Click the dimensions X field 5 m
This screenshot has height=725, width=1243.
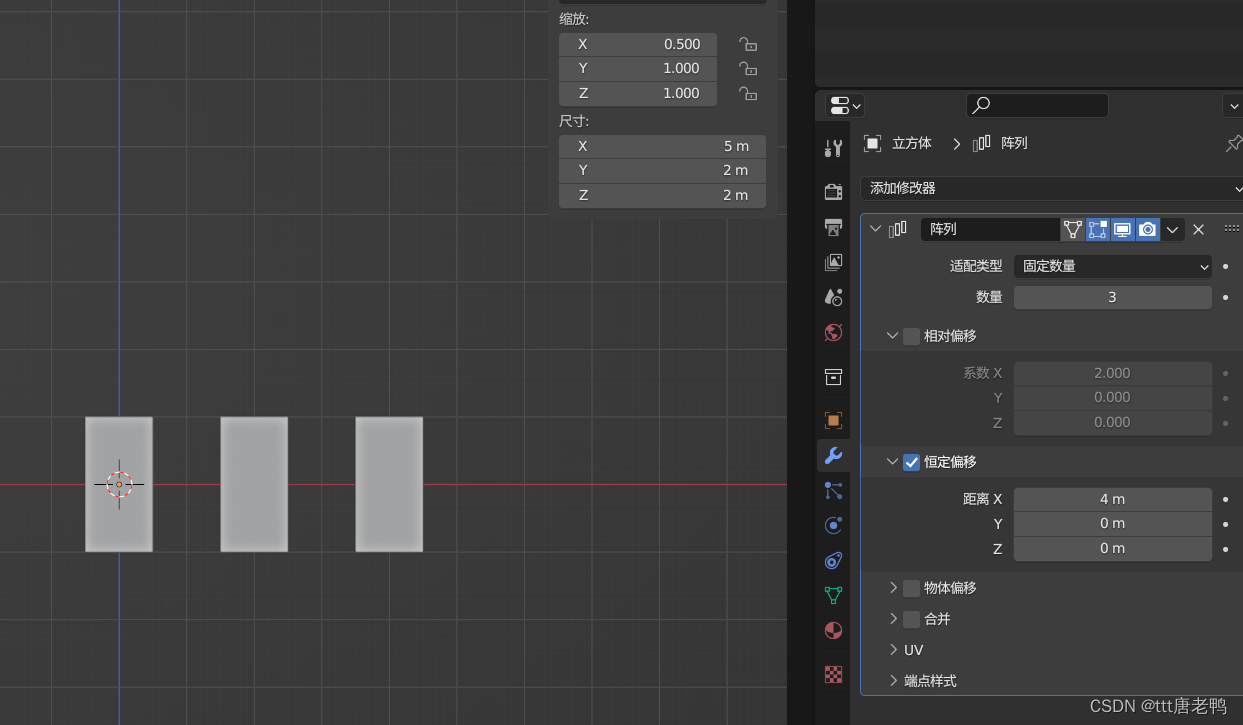[662, 146]
